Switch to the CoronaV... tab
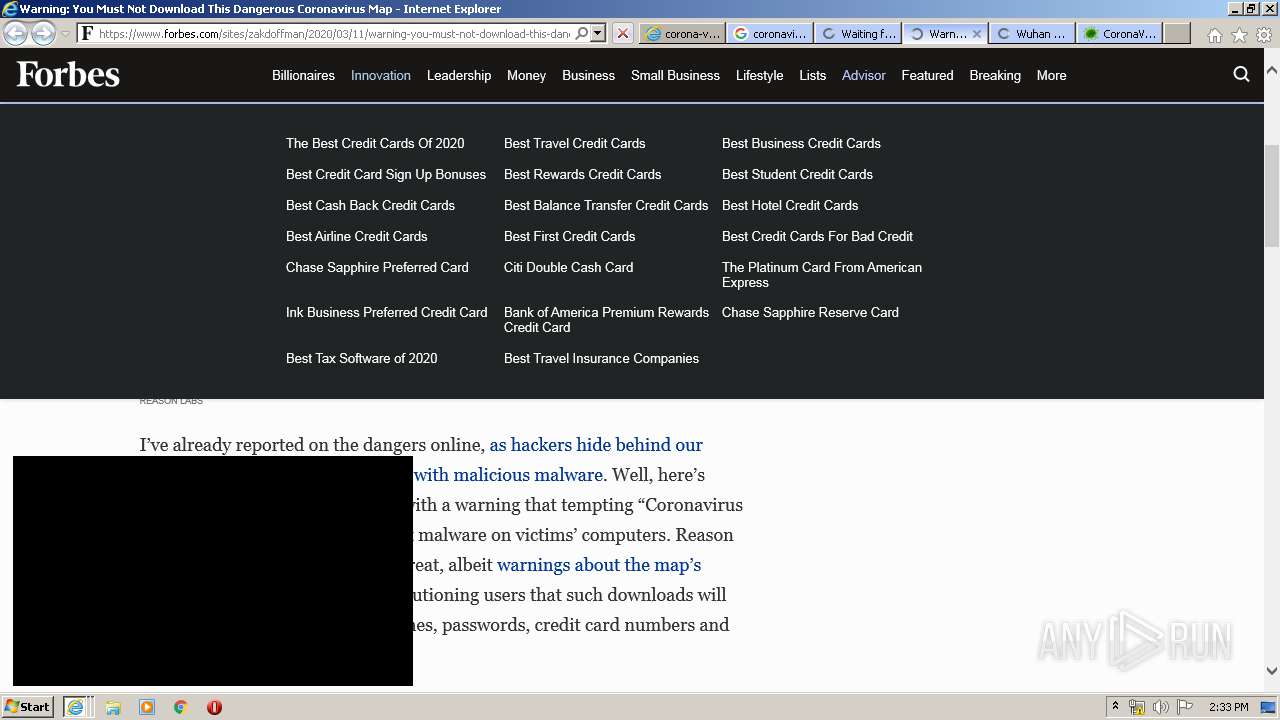Screen dimensions: 1280x720 coord(1120,33)
